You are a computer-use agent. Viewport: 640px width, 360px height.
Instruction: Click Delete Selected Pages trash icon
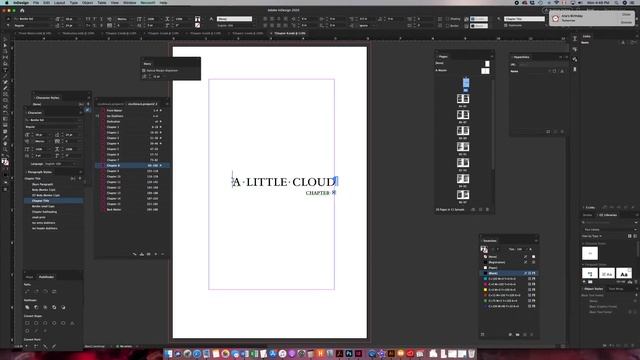click(x=487, y=209)
